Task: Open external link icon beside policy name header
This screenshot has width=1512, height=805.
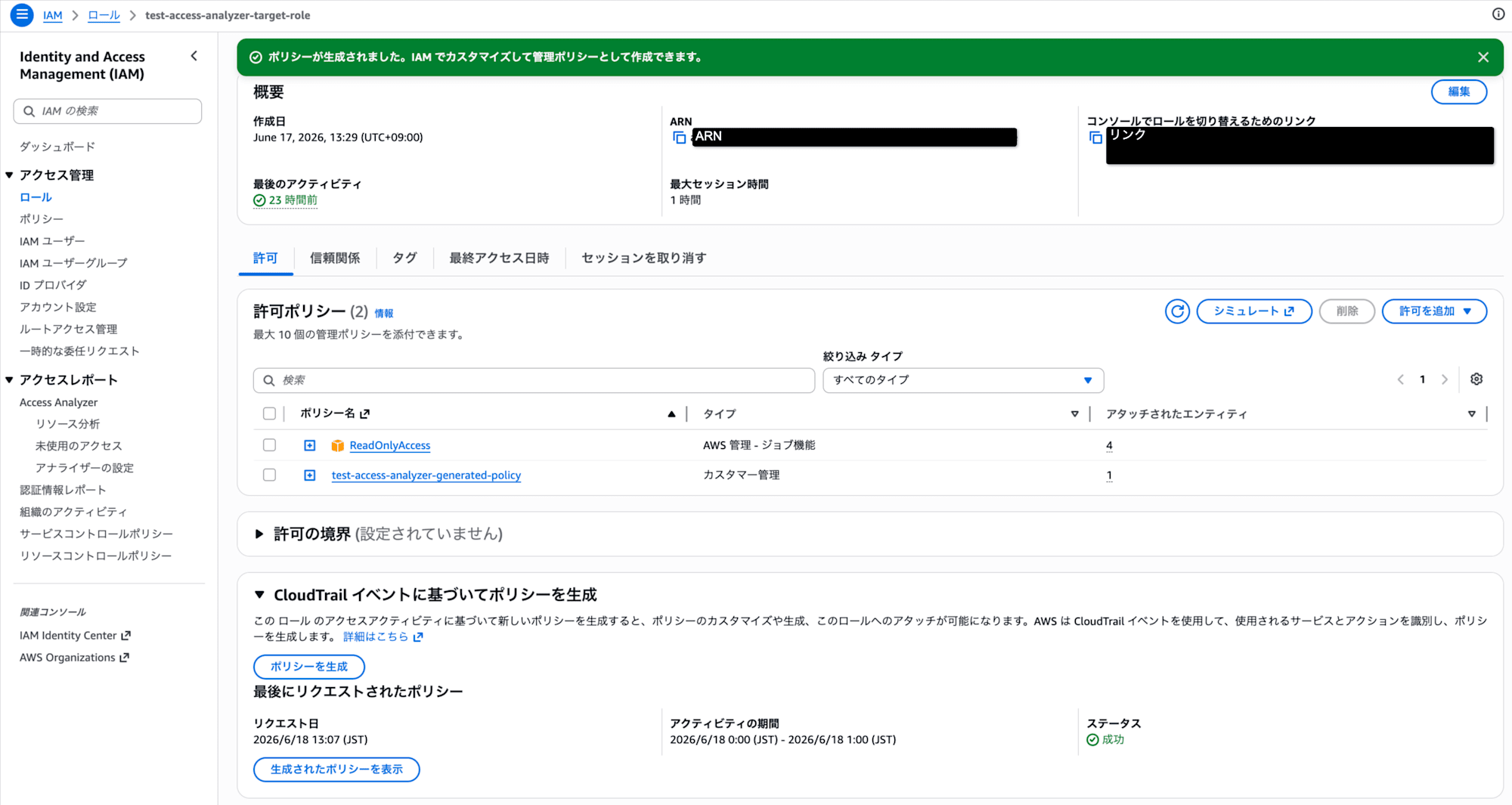Action: (x=365, y=414)
